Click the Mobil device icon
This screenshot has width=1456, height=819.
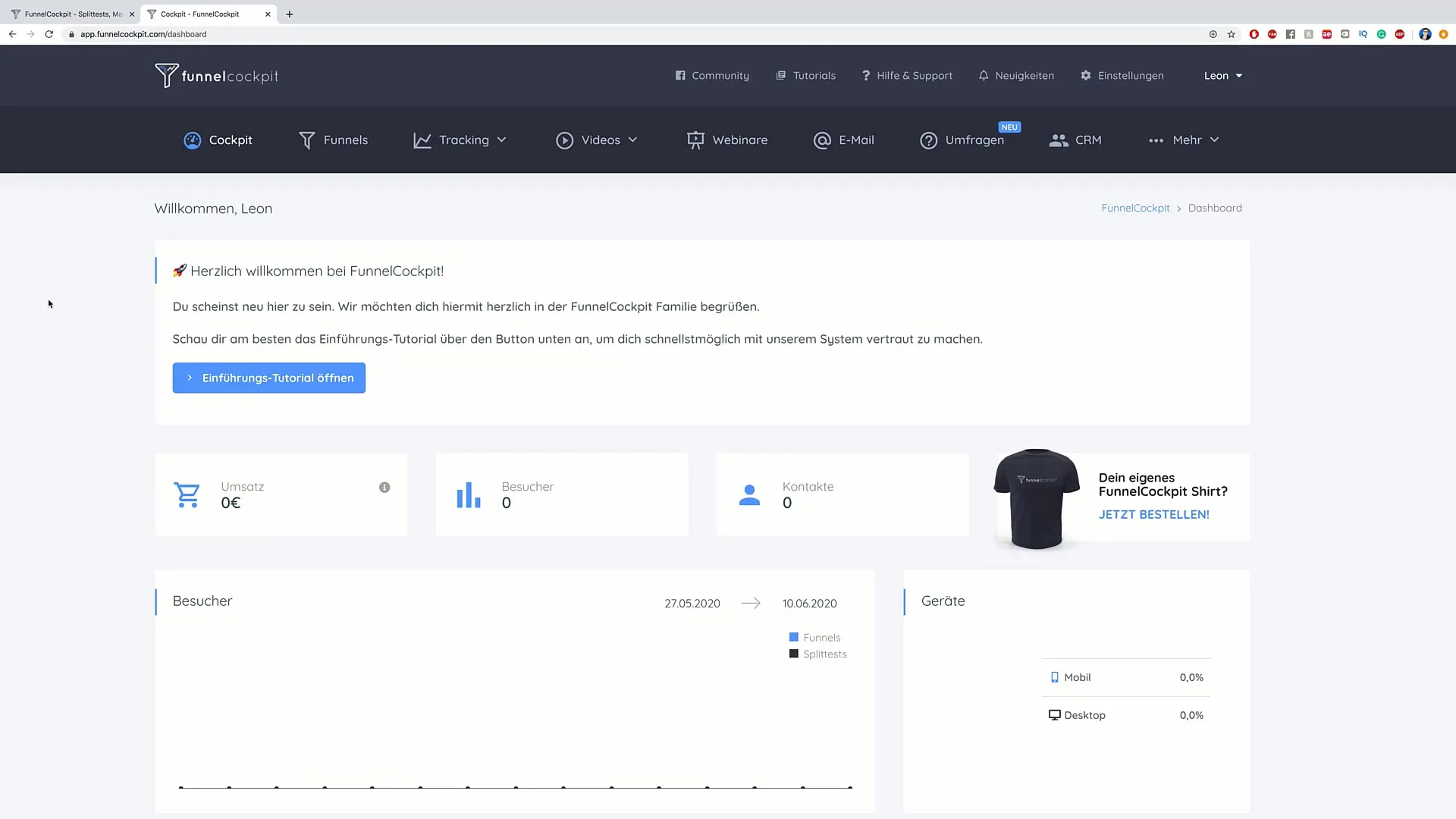pos(1054,677)
